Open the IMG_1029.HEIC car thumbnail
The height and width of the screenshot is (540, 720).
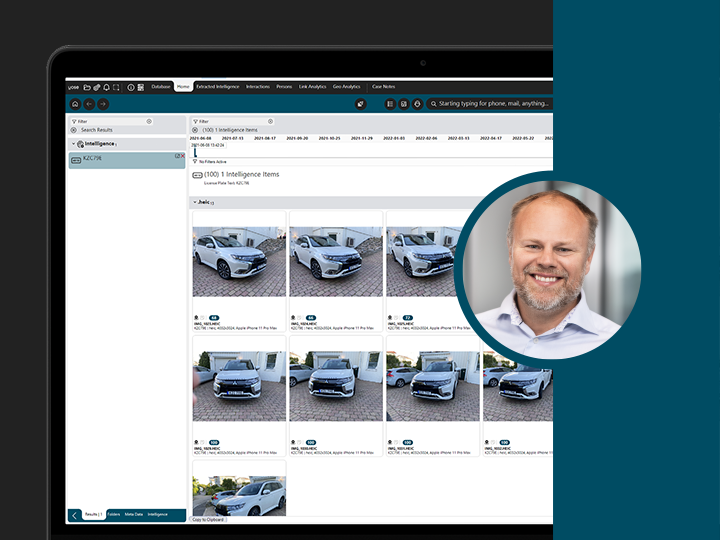click(239, 386)
